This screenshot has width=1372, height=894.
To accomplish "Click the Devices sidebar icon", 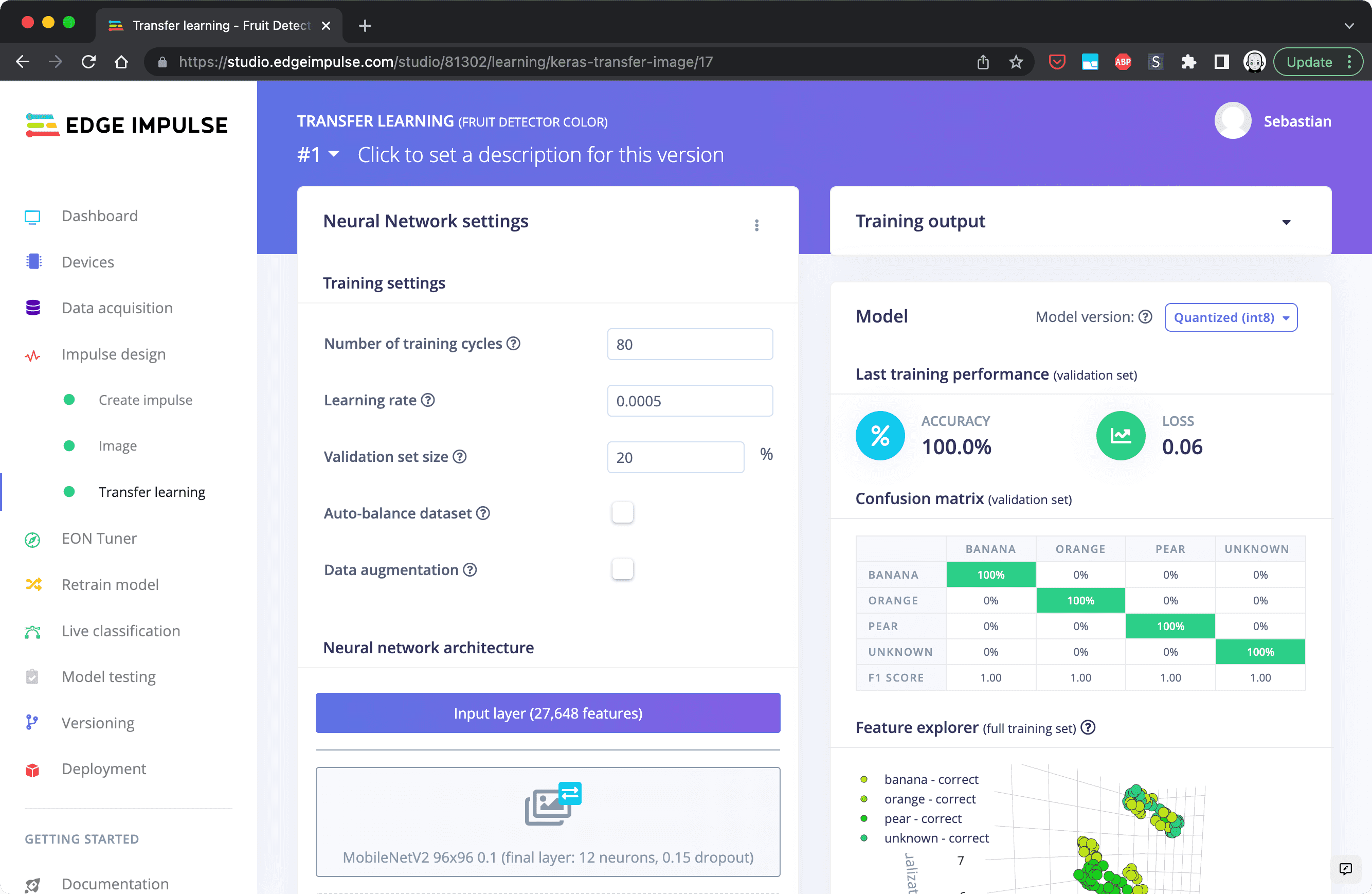I will 33,262.
